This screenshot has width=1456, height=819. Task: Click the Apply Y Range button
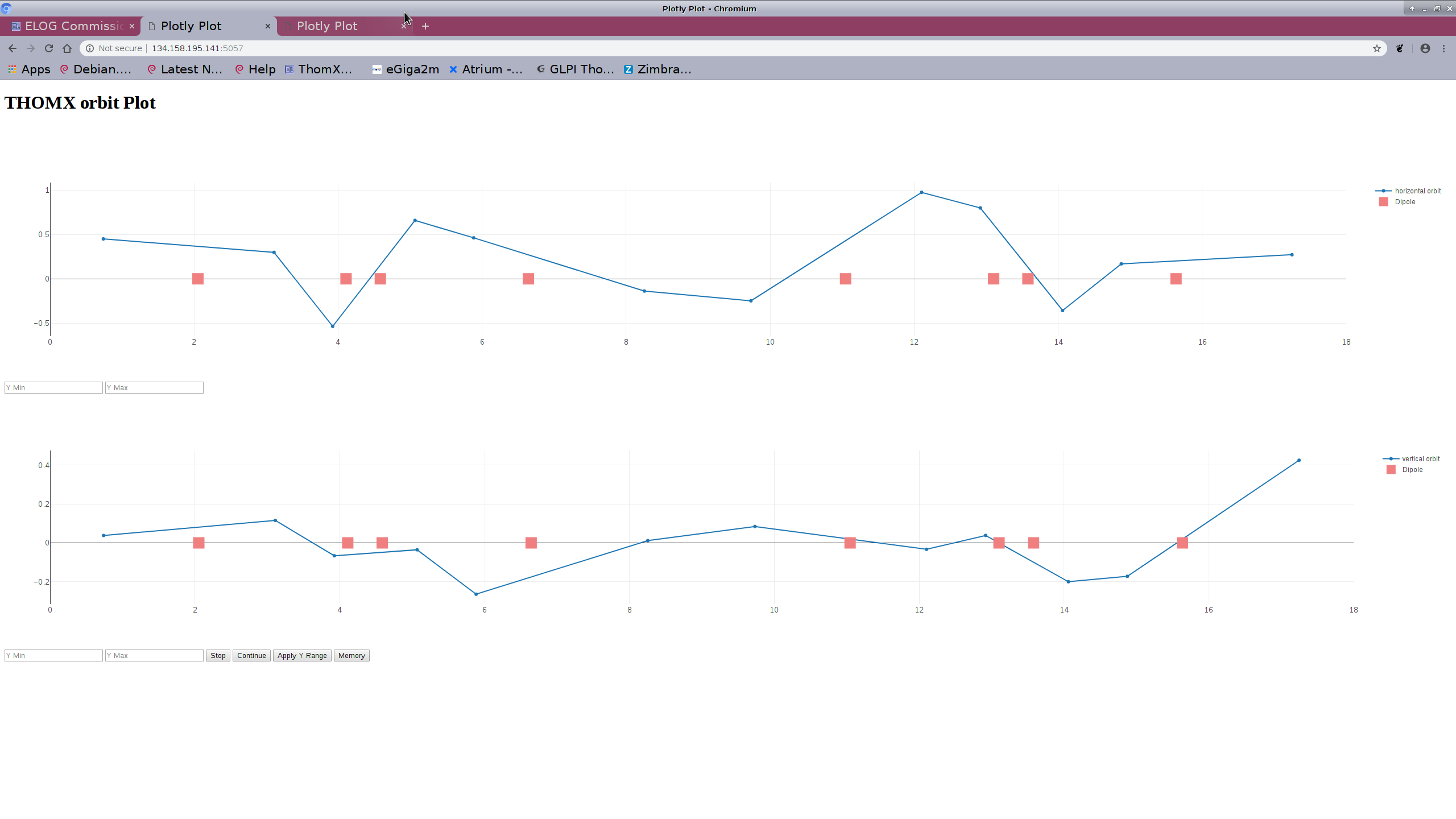302,656
